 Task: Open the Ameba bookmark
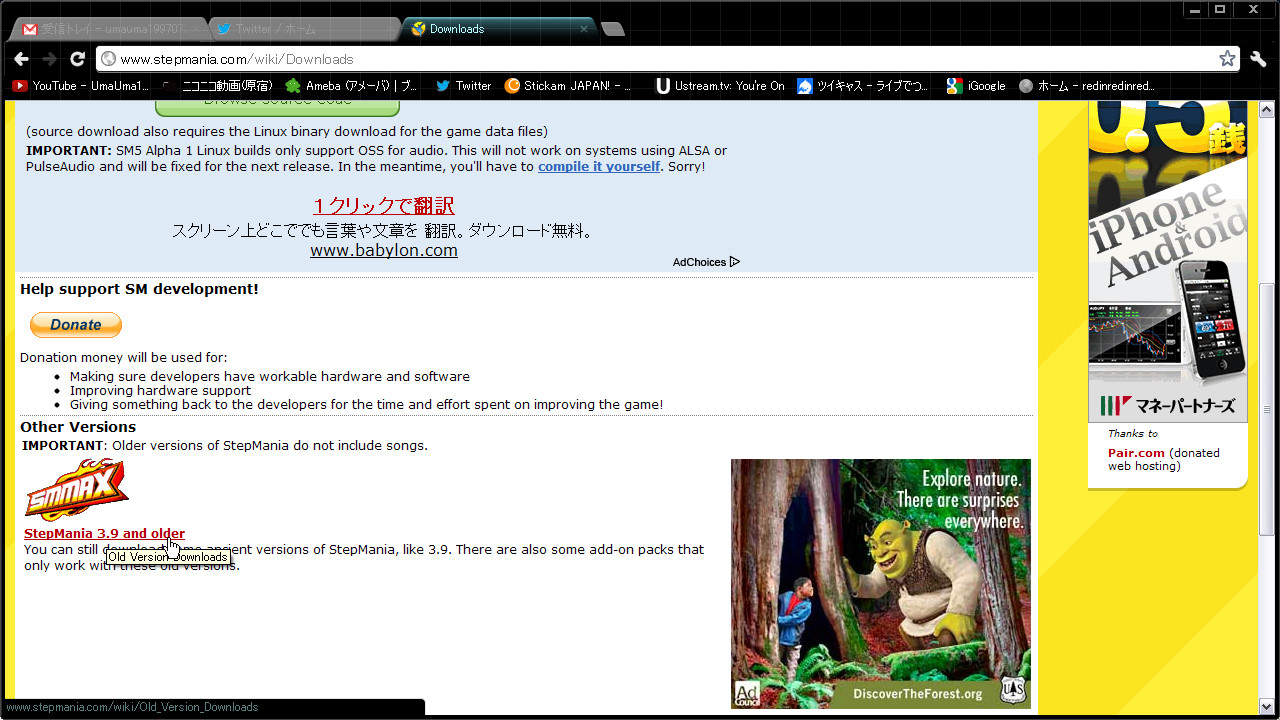pyautogui.click(x=352, y=86)
